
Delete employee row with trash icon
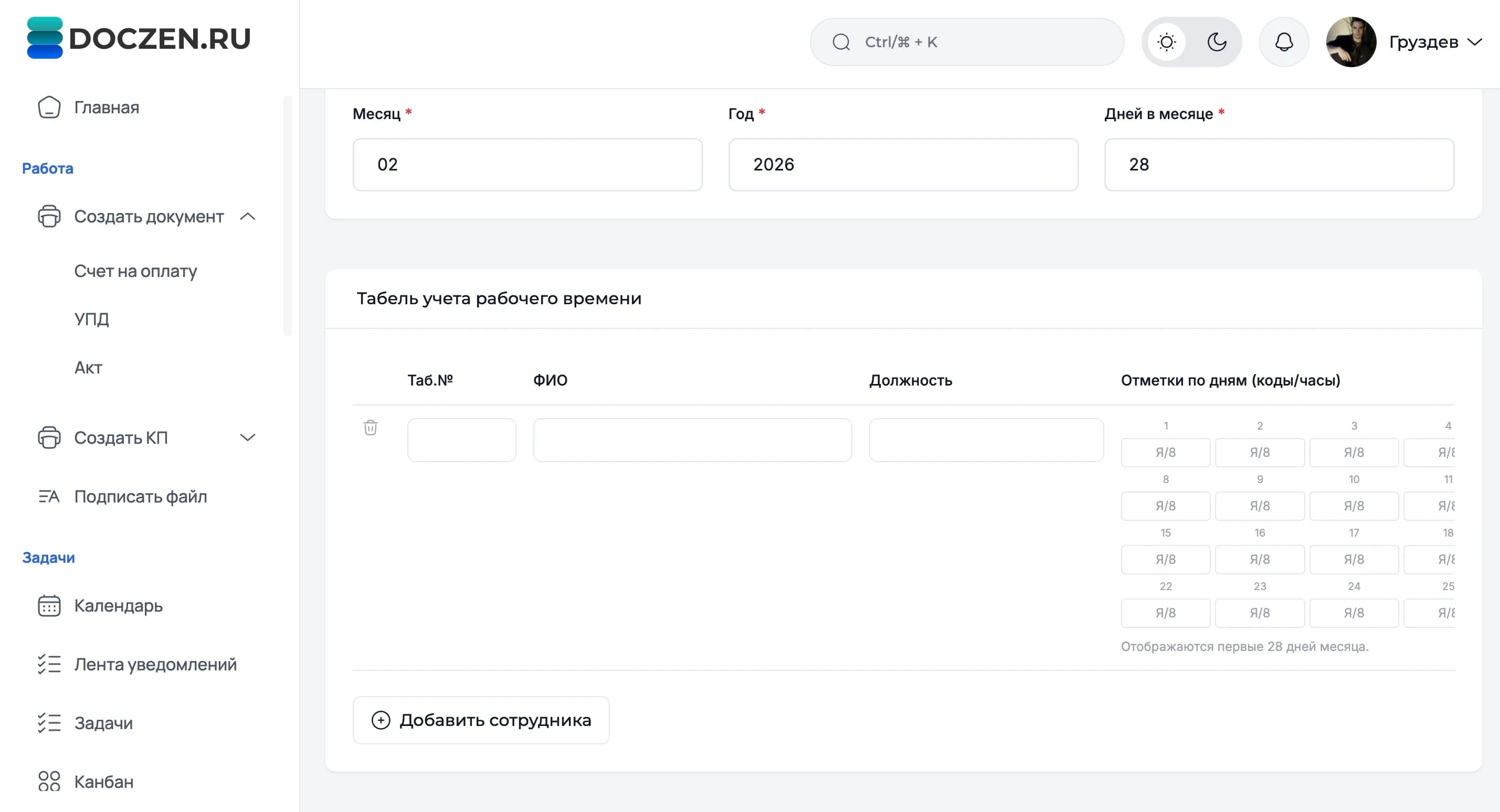click(x=371, y=428)
